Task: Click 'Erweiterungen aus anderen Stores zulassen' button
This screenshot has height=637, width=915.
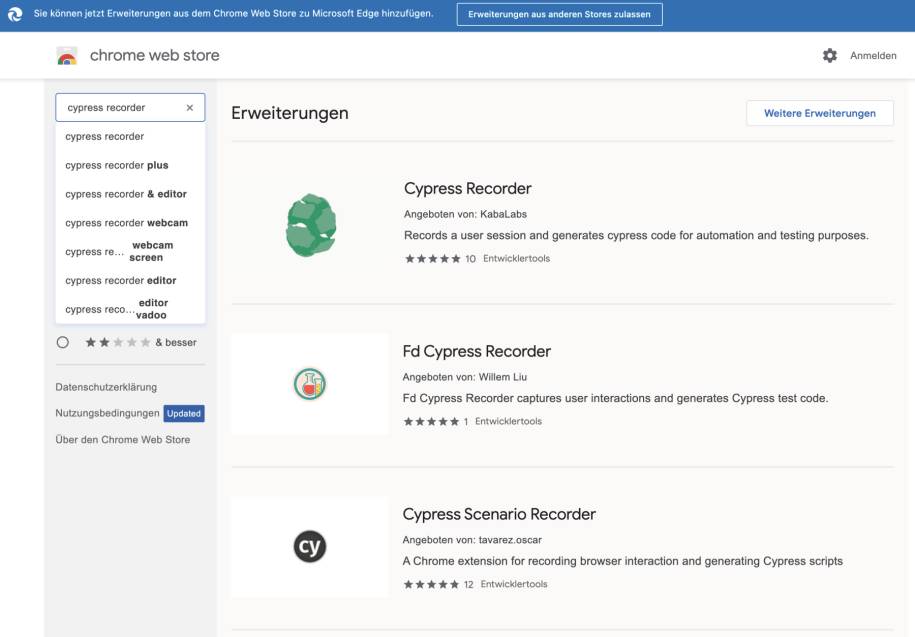Action: pyautogui.click(x=559, y=15)
